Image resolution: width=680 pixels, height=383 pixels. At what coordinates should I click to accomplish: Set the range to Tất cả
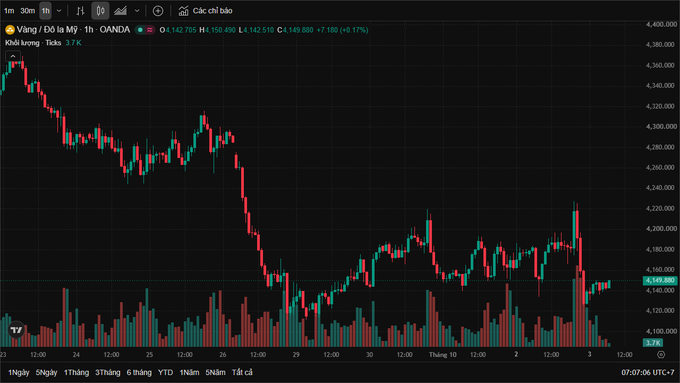pos(242,372)
